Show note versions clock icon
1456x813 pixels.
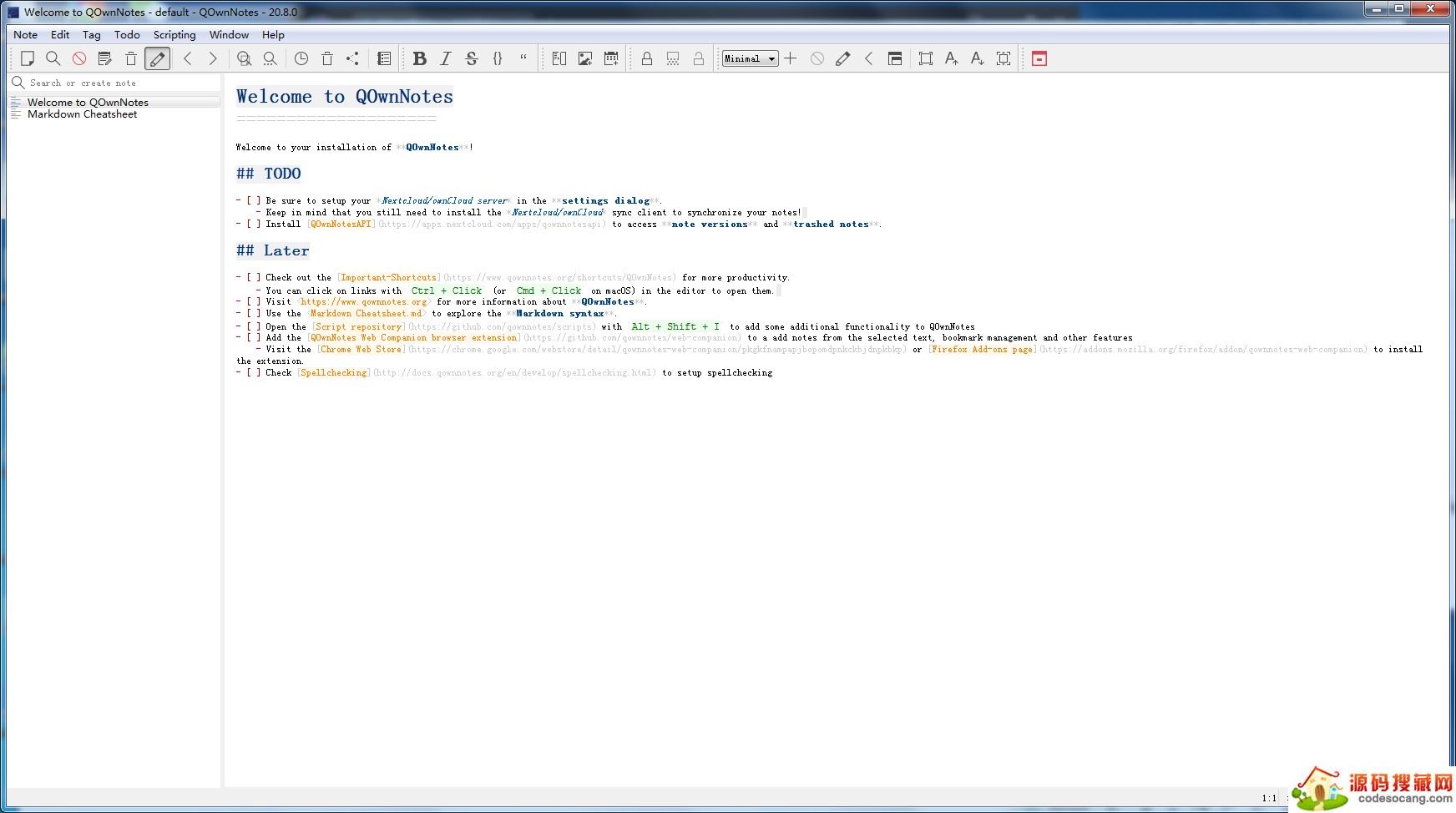coord(301,58)
